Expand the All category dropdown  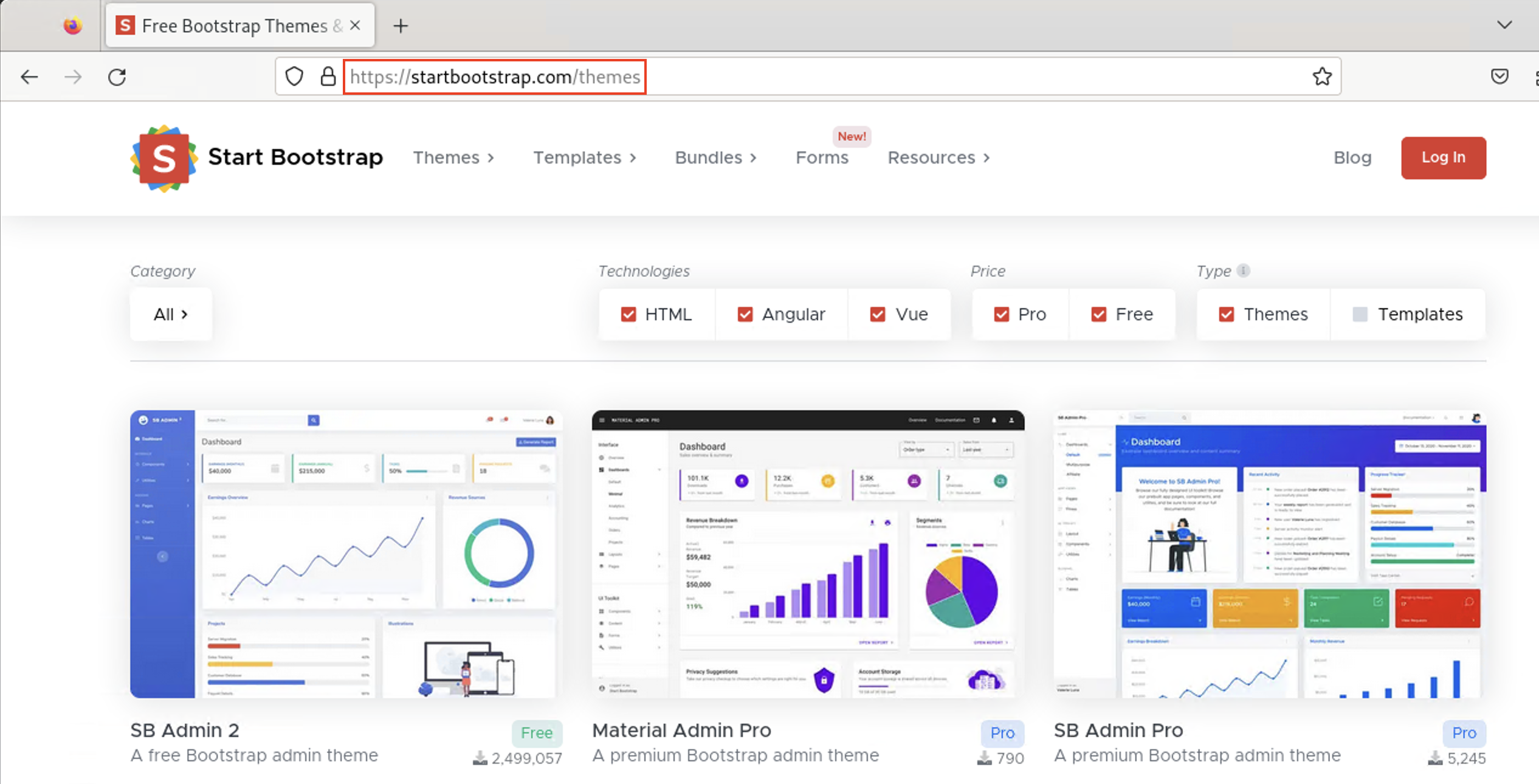171,314
